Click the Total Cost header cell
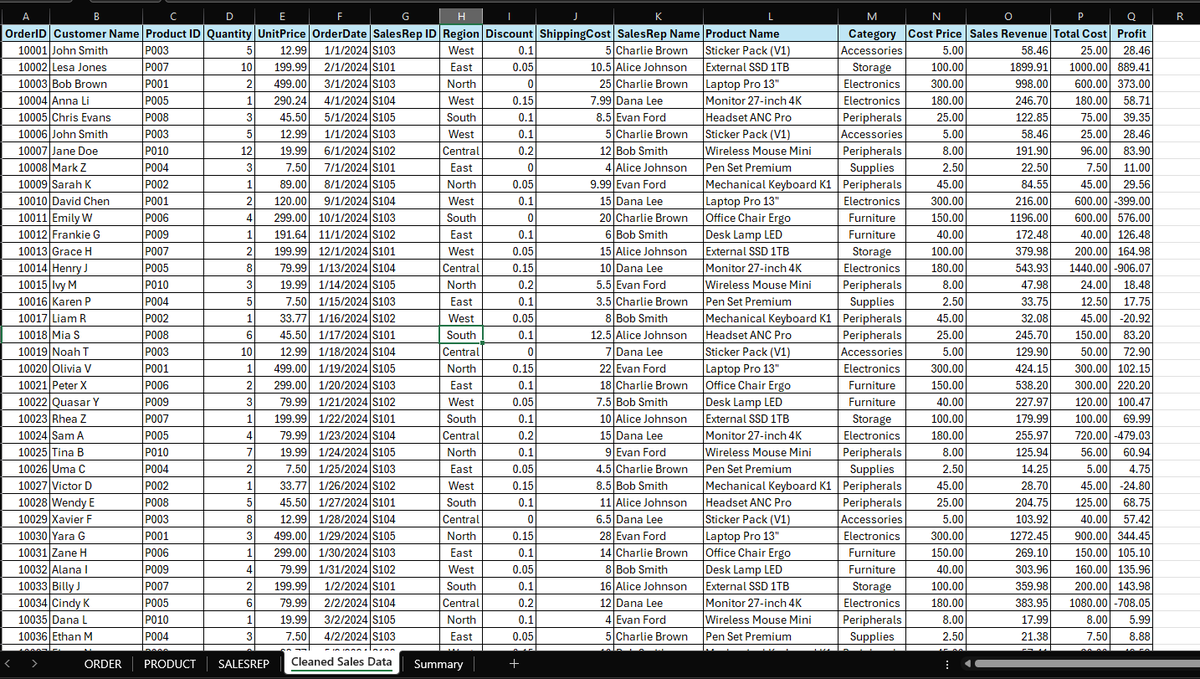 pyautogui.click(x=1080, y=33)
